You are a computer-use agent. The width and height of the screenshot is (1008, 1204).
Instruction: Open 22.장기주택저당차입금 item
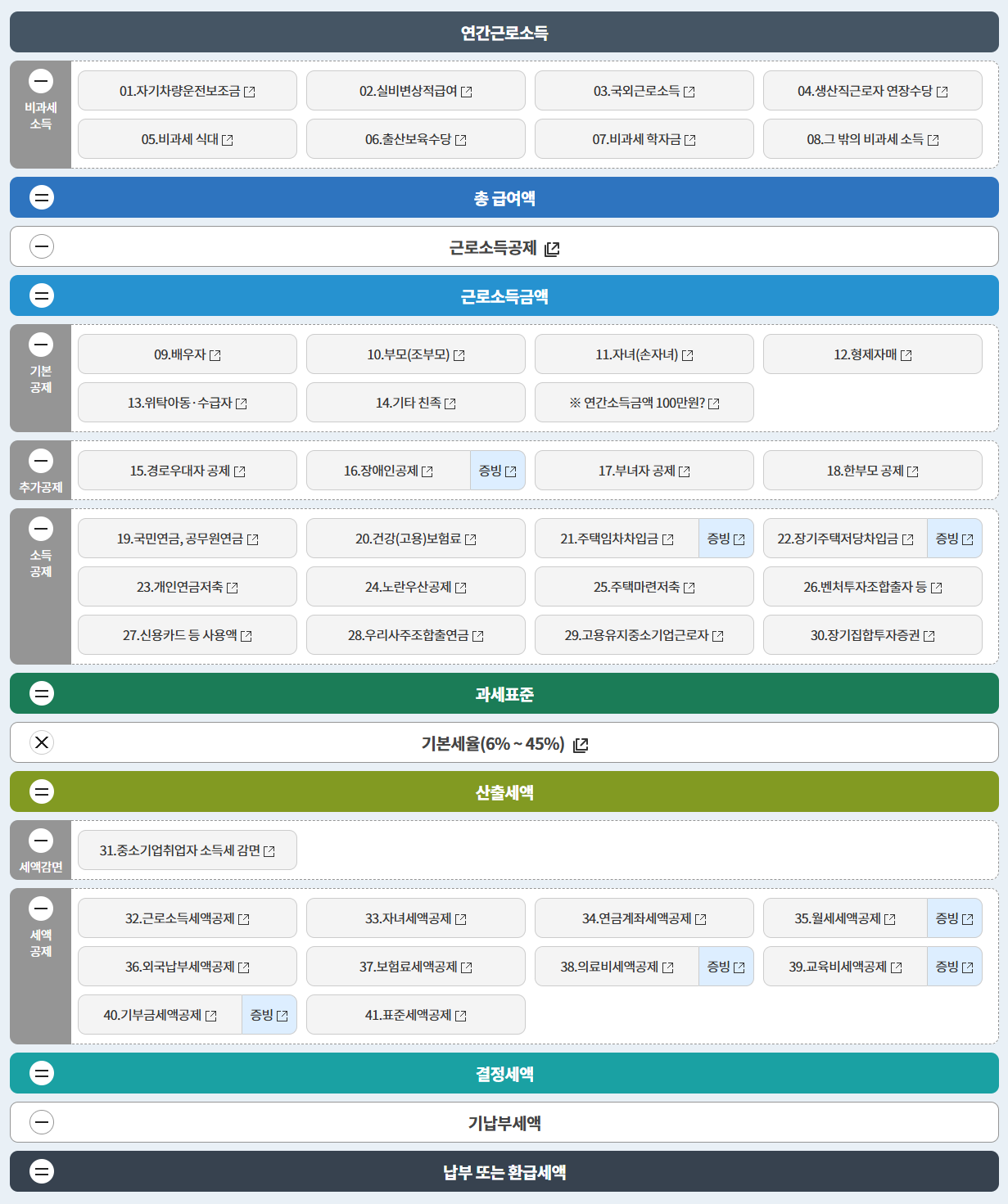[x=845, y=539]
